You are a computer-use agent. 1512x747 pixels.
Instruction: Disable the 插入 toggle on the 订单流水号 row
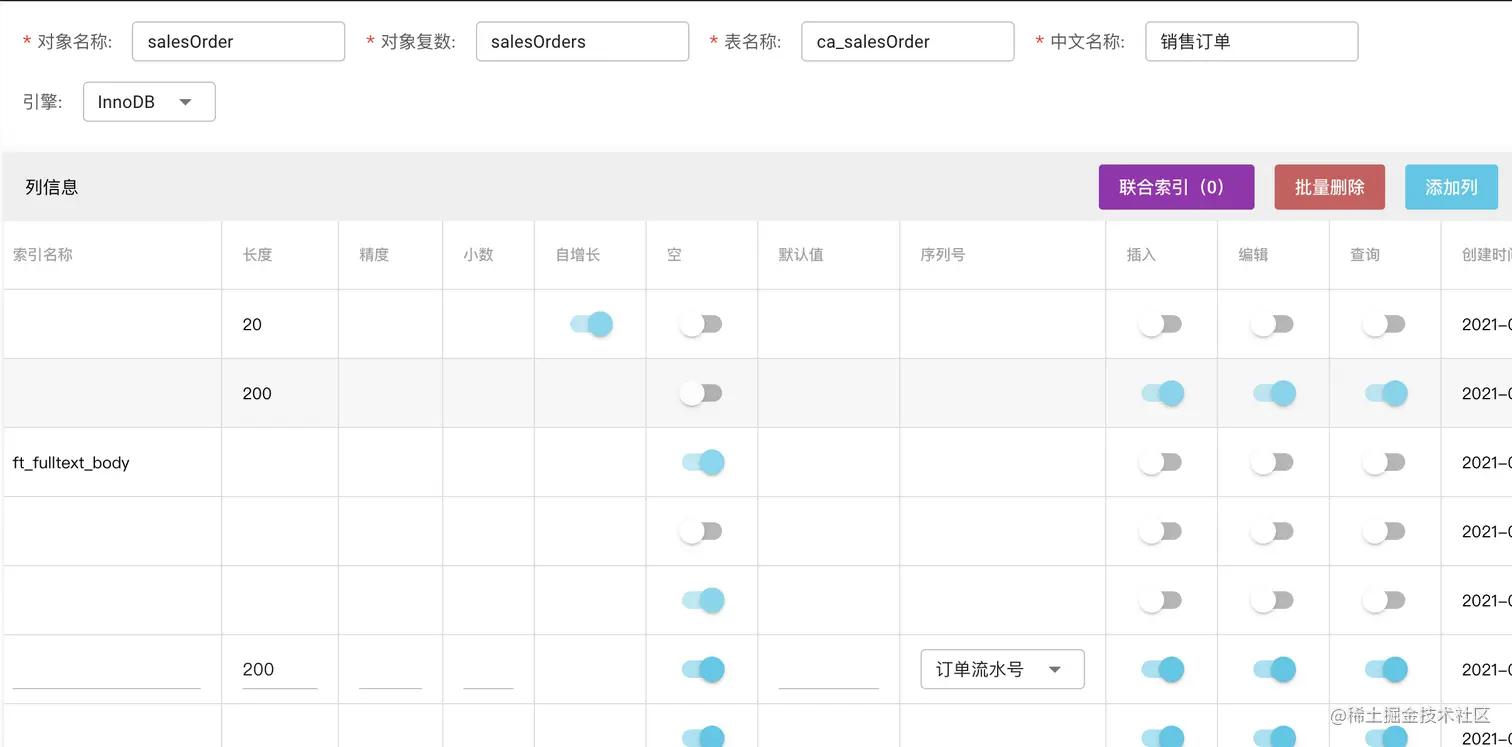(x=1160, y=669)
